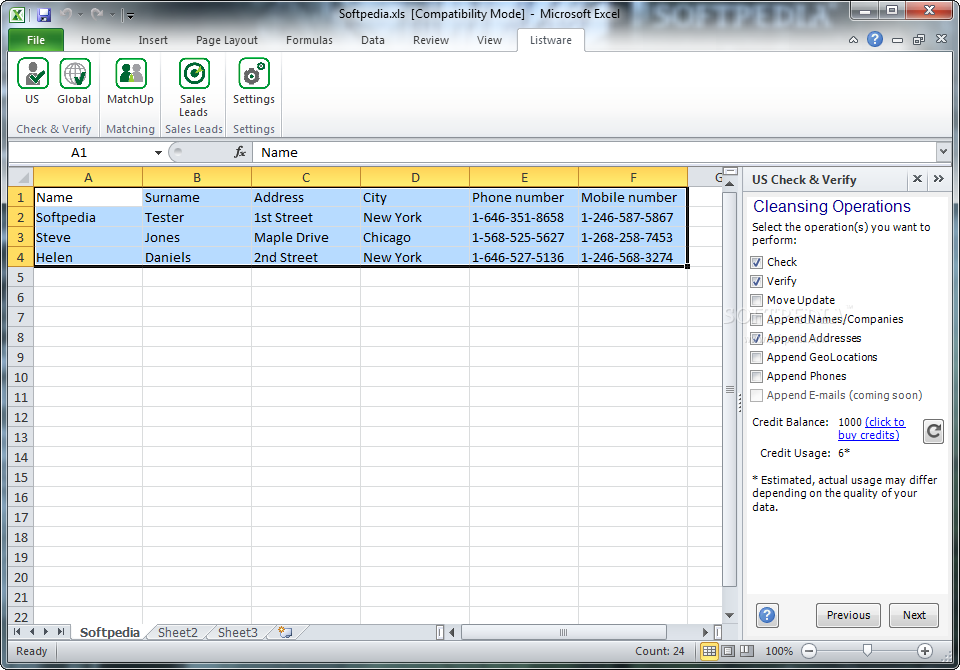
Task: Open Customize Quick Access Toolbar dropdown
Action: pyautogui.click(x=130, y=15)
